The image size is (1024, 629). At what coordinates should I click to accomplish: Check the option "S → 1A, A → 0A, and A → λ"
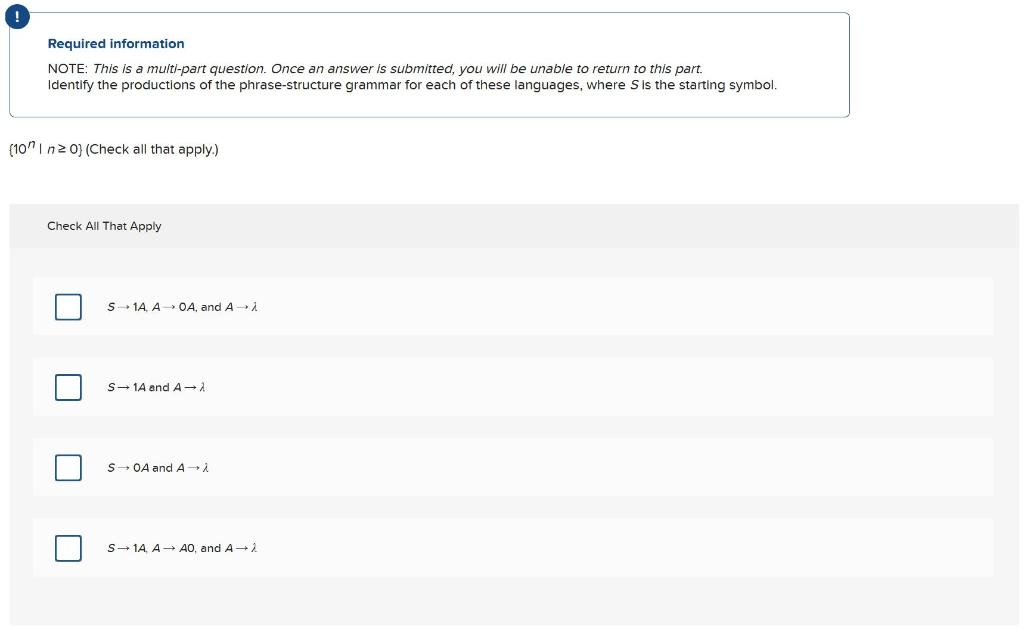pos(68,307)
